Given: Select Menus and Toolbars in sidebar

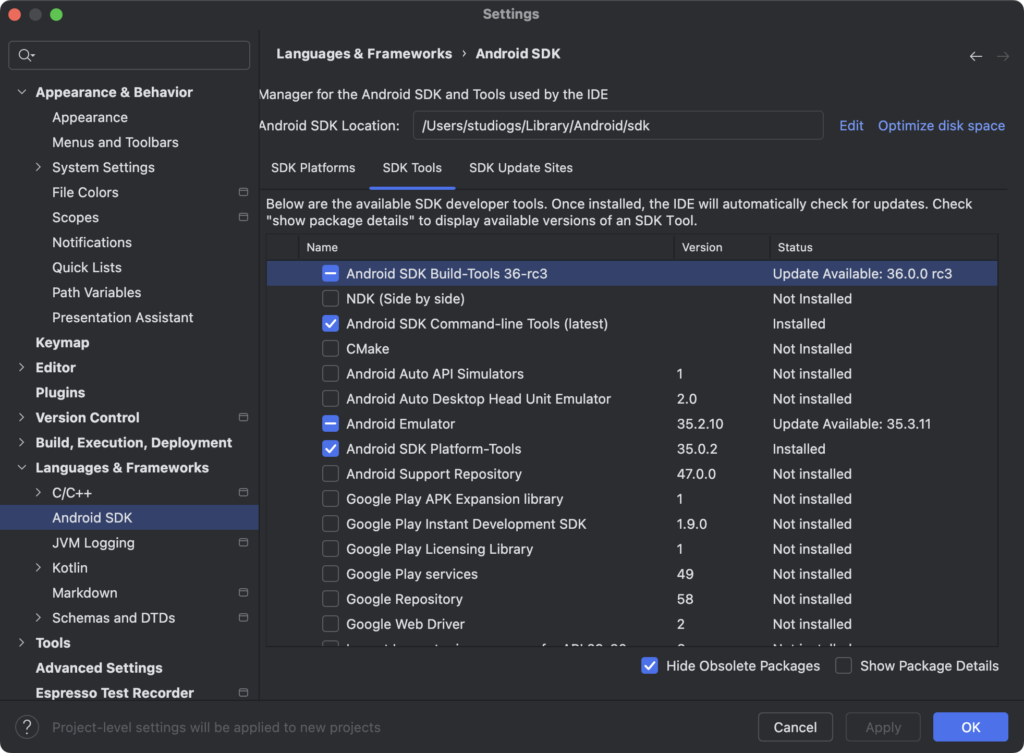Looking at the screenshot, I should (x=116, y=142).
